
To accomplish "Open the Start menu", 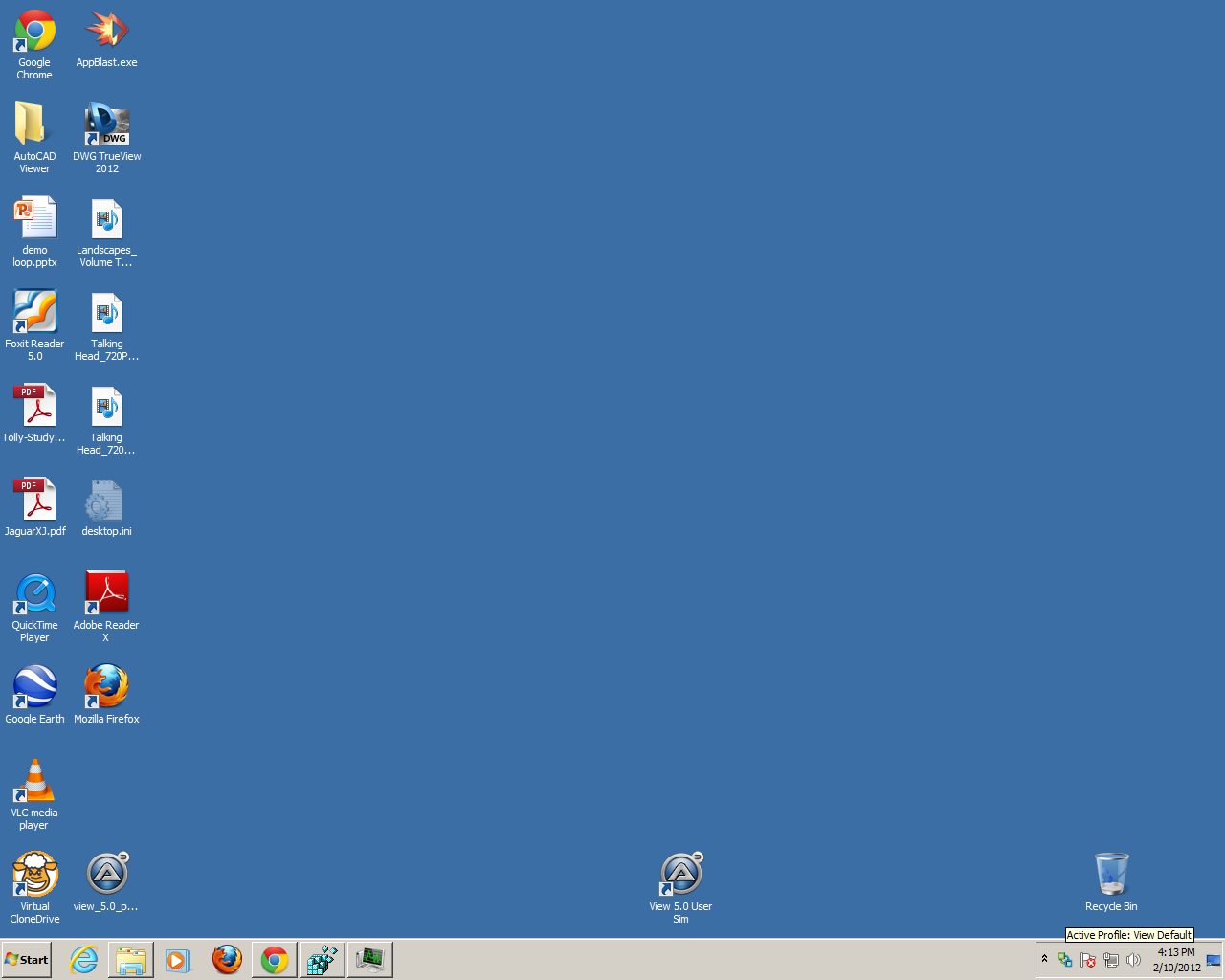I will [27, 960].
